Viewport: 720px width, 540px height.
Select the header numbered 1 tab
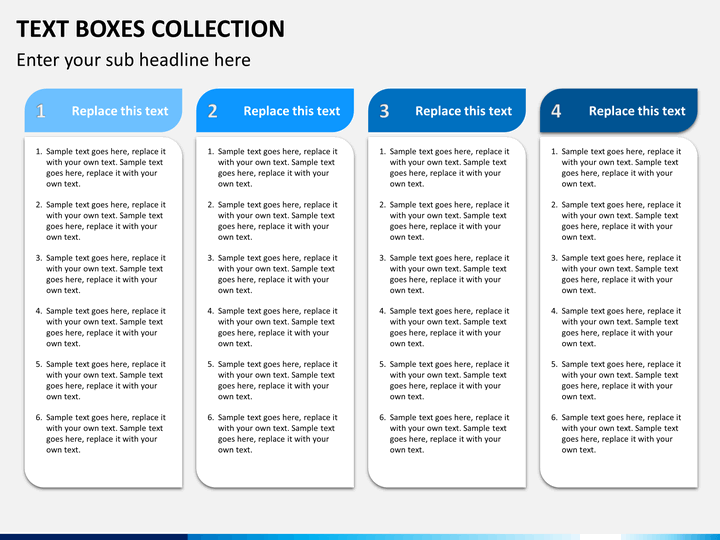click(103, 111)
